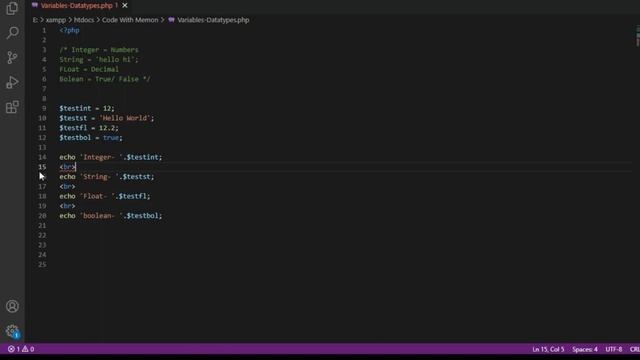Open the Manage settings gear

[12, 331]
